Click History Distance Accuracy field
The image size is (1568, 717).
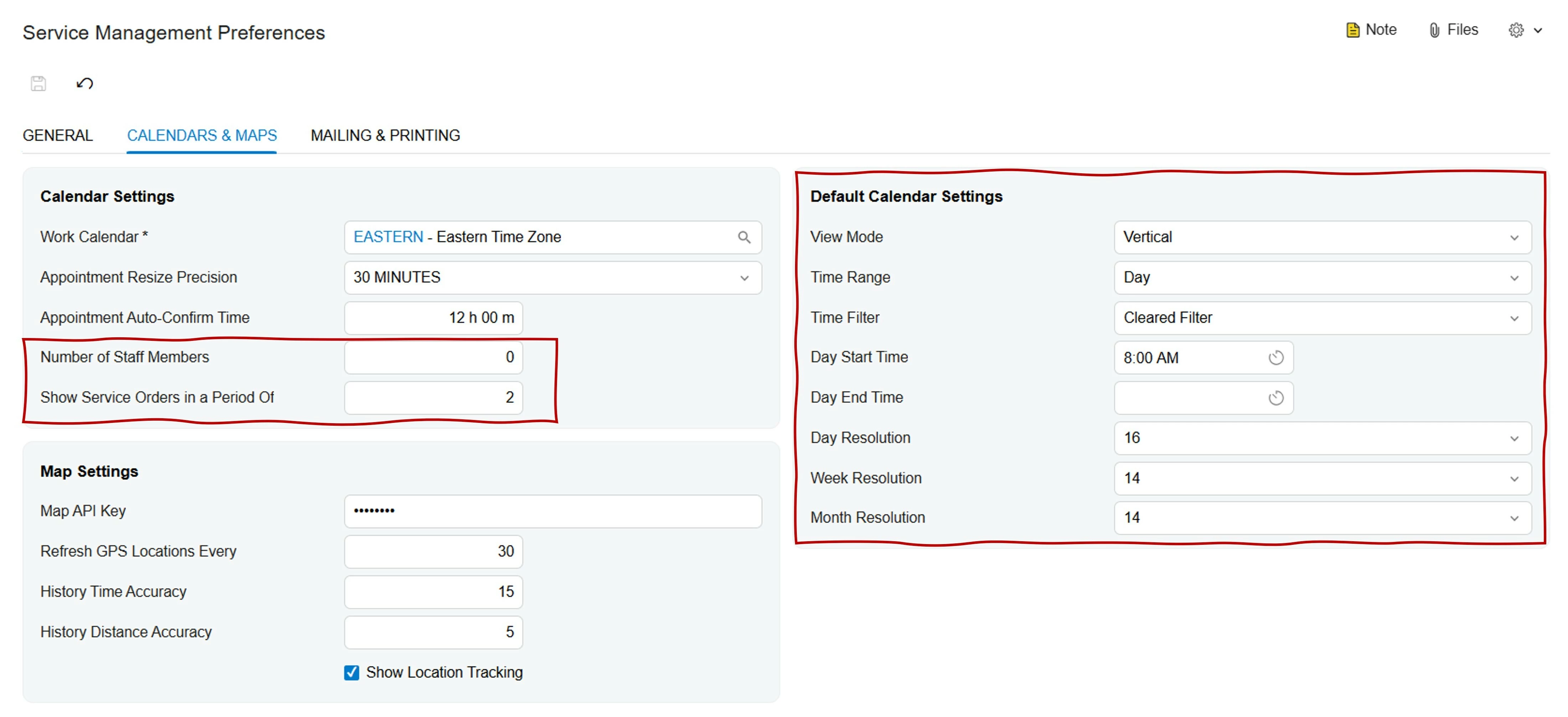[x=433, y=633]
